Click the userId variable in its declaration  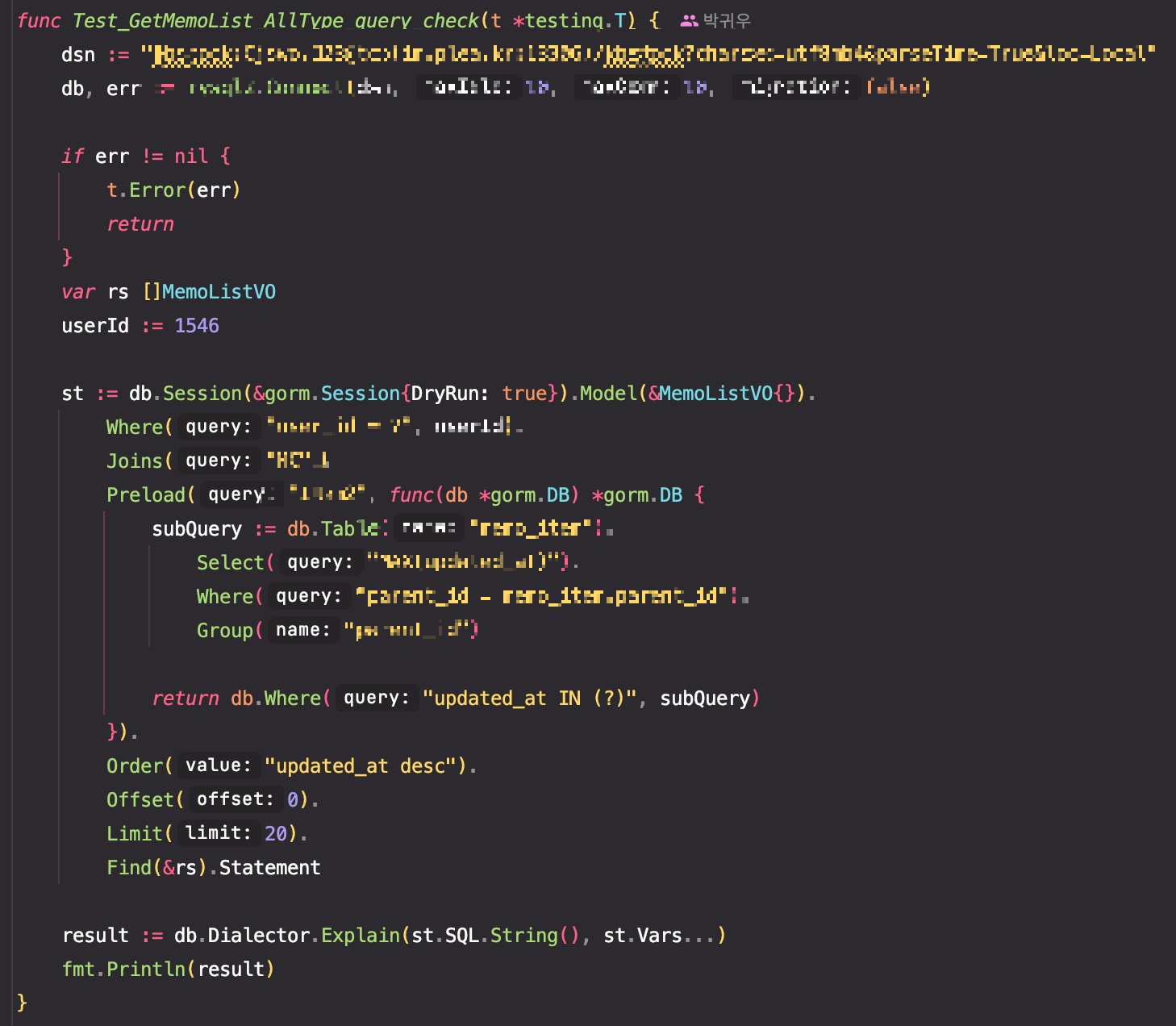pyautogui.click(x=95, y=326)
